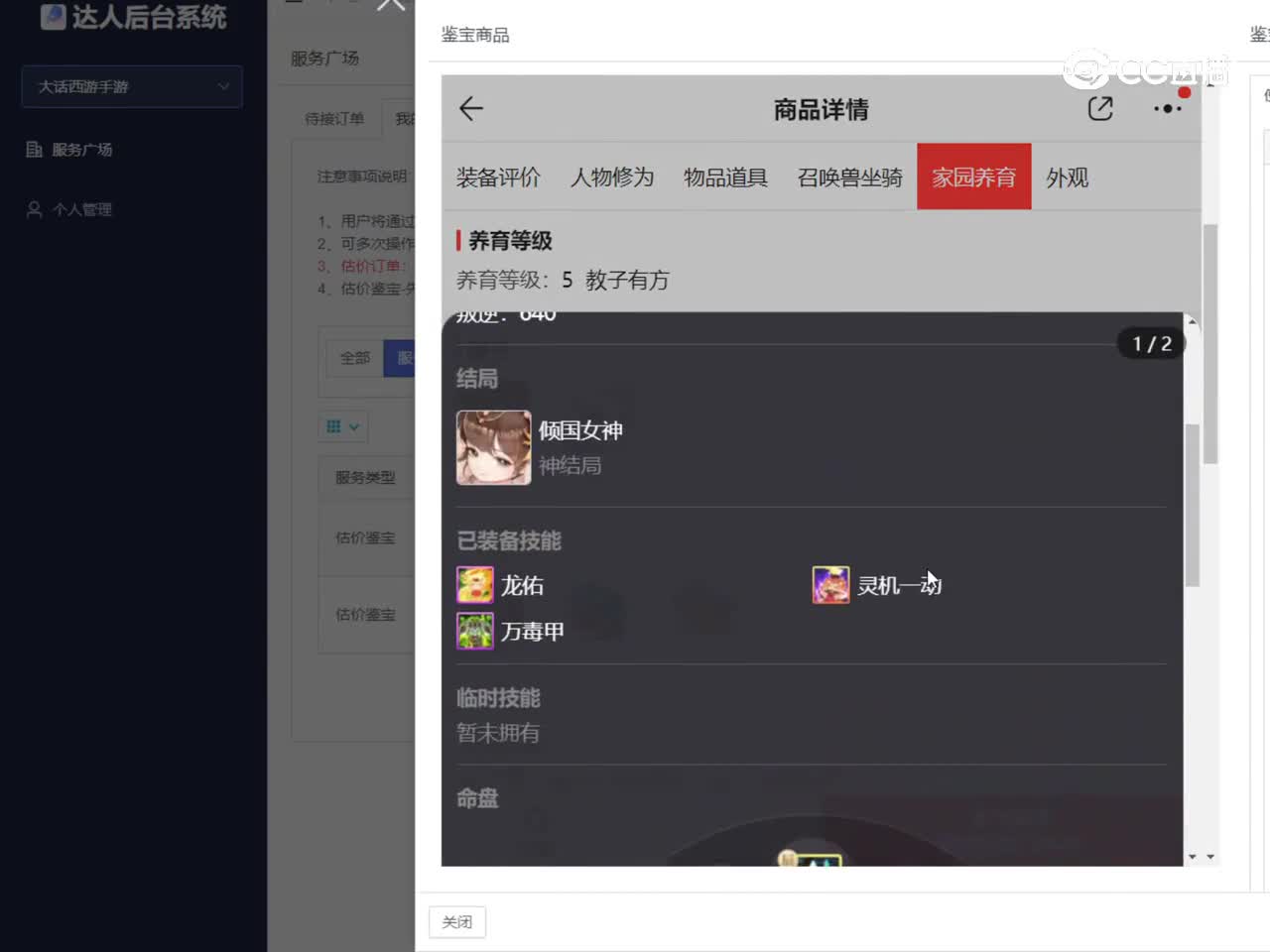Click the 倾国女神 character portrait
The height and width of the screenshot is (952, 1270).
(x=494, y=448)
